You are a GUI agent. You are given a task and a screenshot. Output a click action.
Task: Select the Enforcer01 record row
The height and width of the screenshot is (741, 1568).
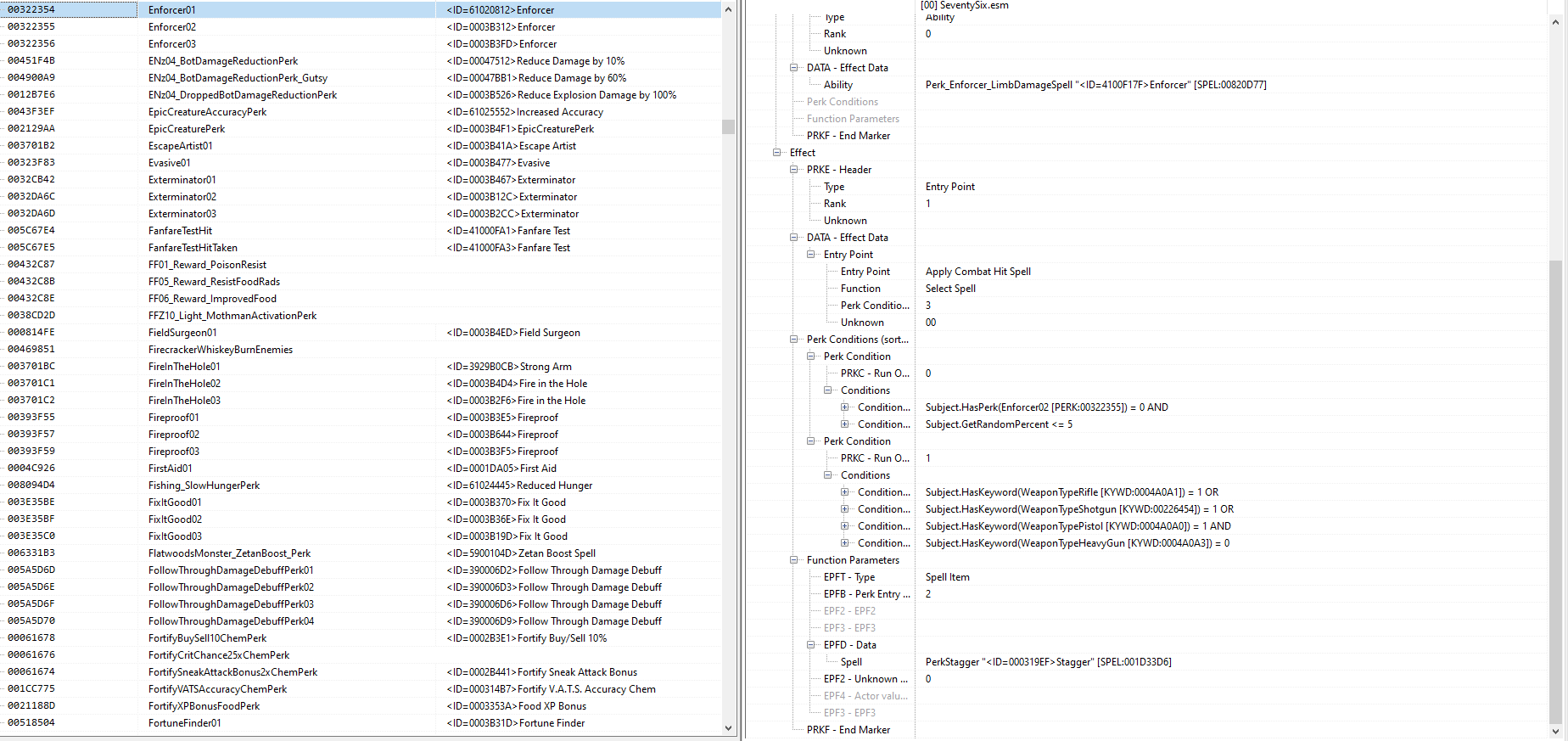pyautogui.click(x=361, y=10)
